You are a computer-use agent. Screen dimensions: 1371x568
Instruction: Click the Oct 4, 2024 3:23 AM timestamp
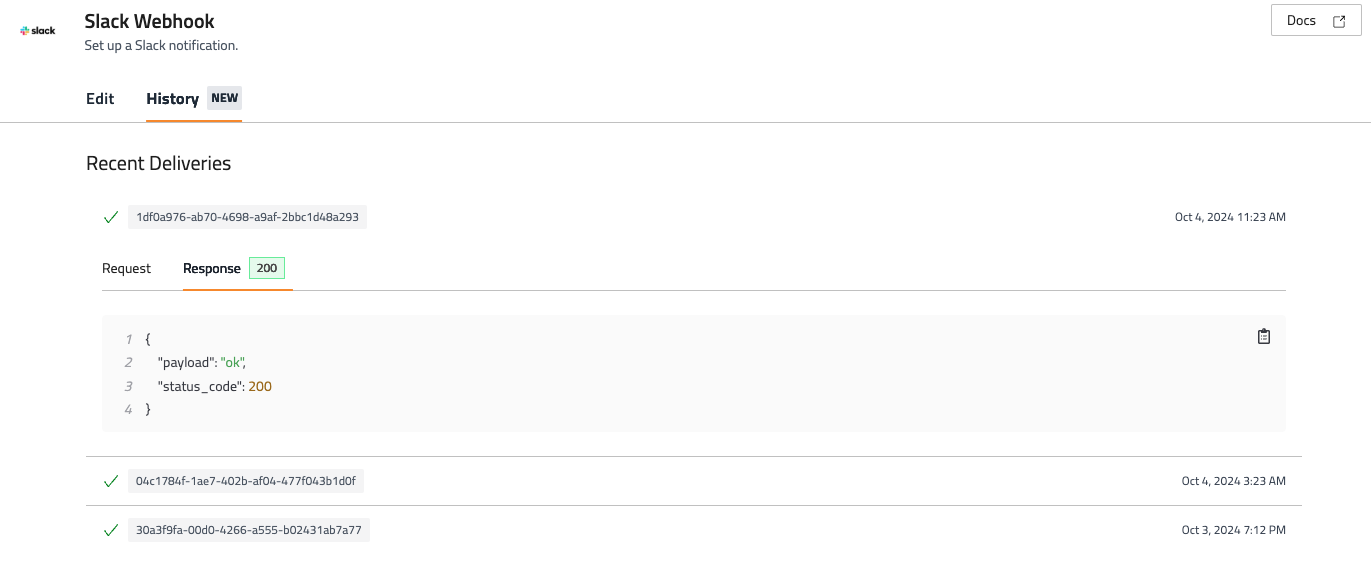click(x=1233, y=481)
